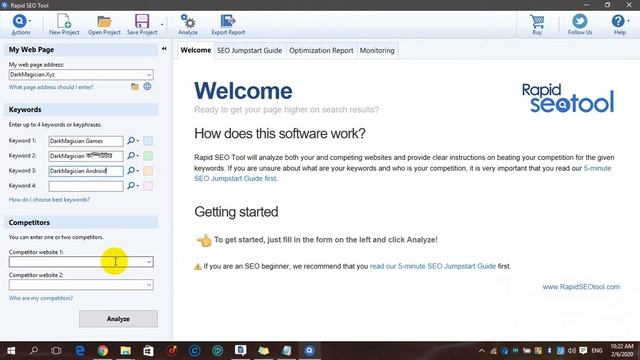Expand My web page address dropdown

point(149,75)
